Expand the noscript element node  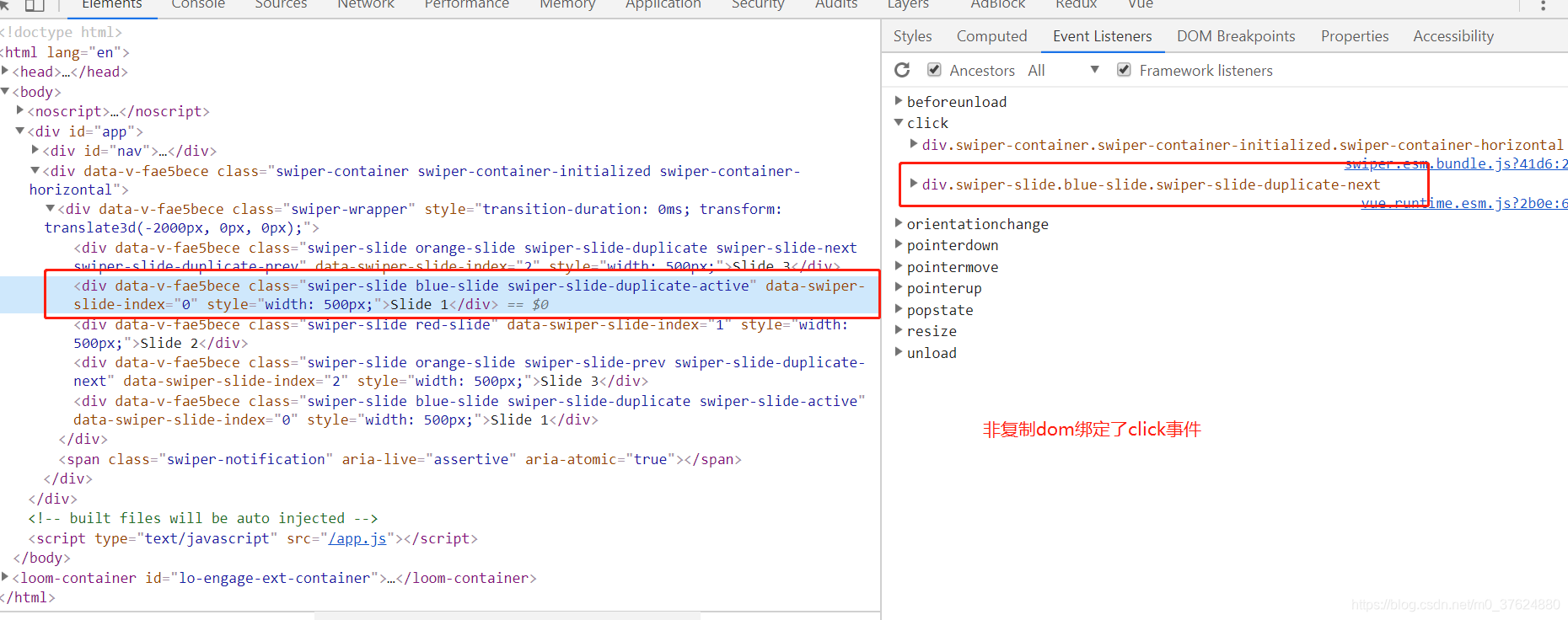[20, 110]
